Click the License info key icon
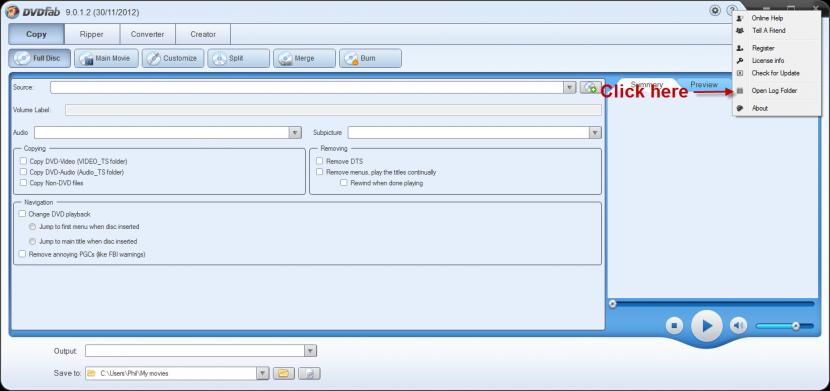The image size is (830, 391). (740, 61)
